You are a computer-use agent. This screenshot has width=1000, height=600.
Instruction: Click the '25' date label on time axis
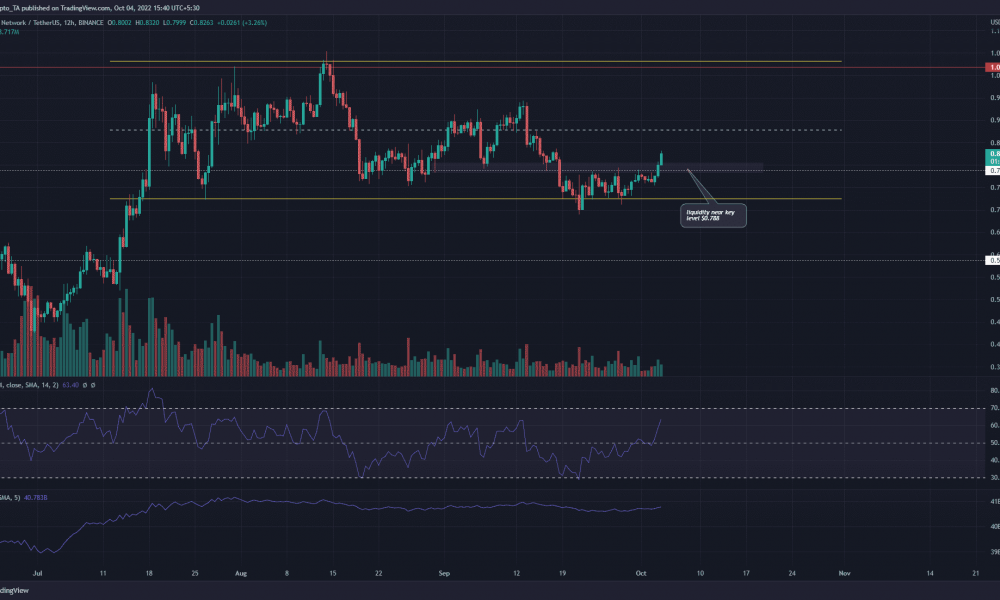coord(195,573)
